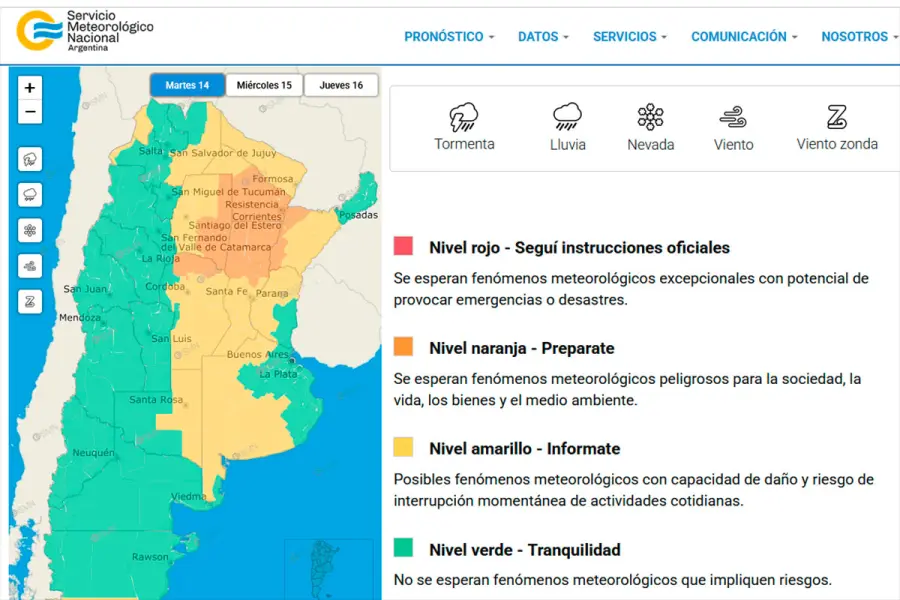900x600 pixels.
Task: Expand the Comunicación dropdown menu
Action: pos(744,36)
